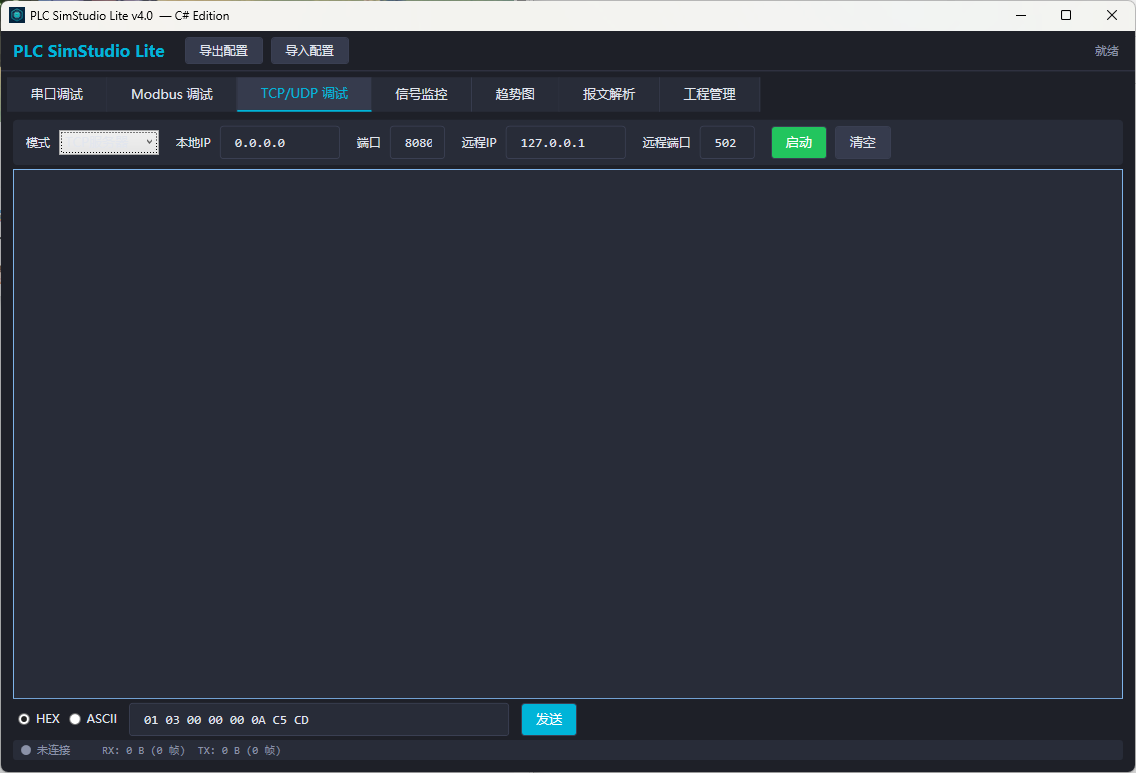Click the PLC SimStudio Lite heading
This screenshot has width=1136, height=773.
(89, 51)
